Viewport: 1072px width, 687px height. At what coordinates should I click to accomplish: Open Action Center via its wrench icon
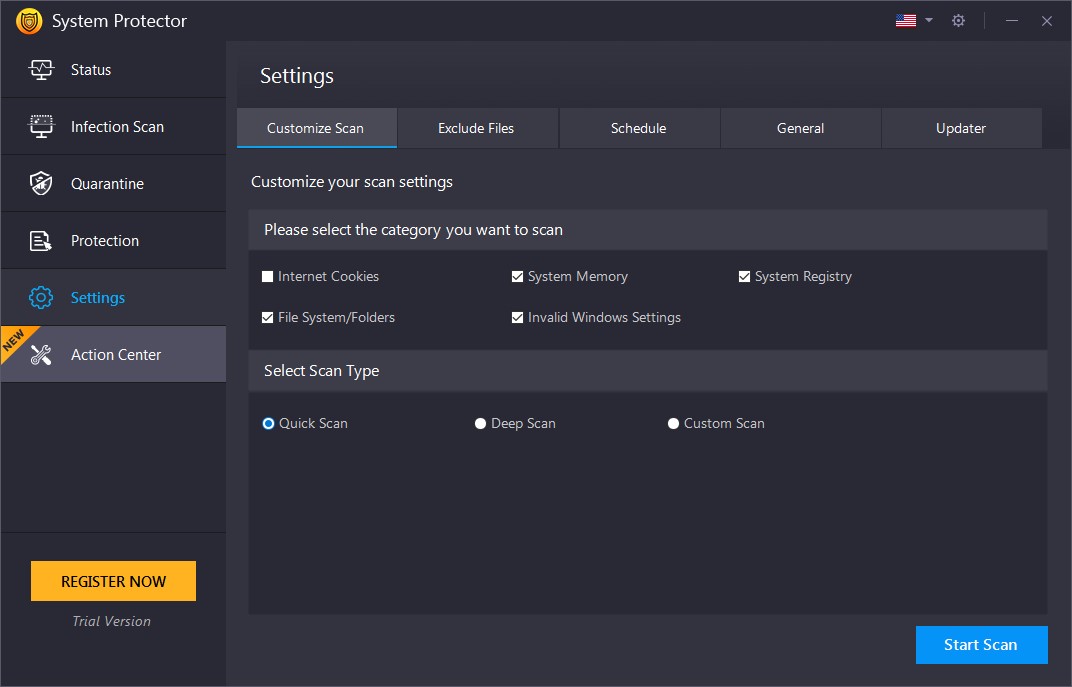[x=40, y=354]
